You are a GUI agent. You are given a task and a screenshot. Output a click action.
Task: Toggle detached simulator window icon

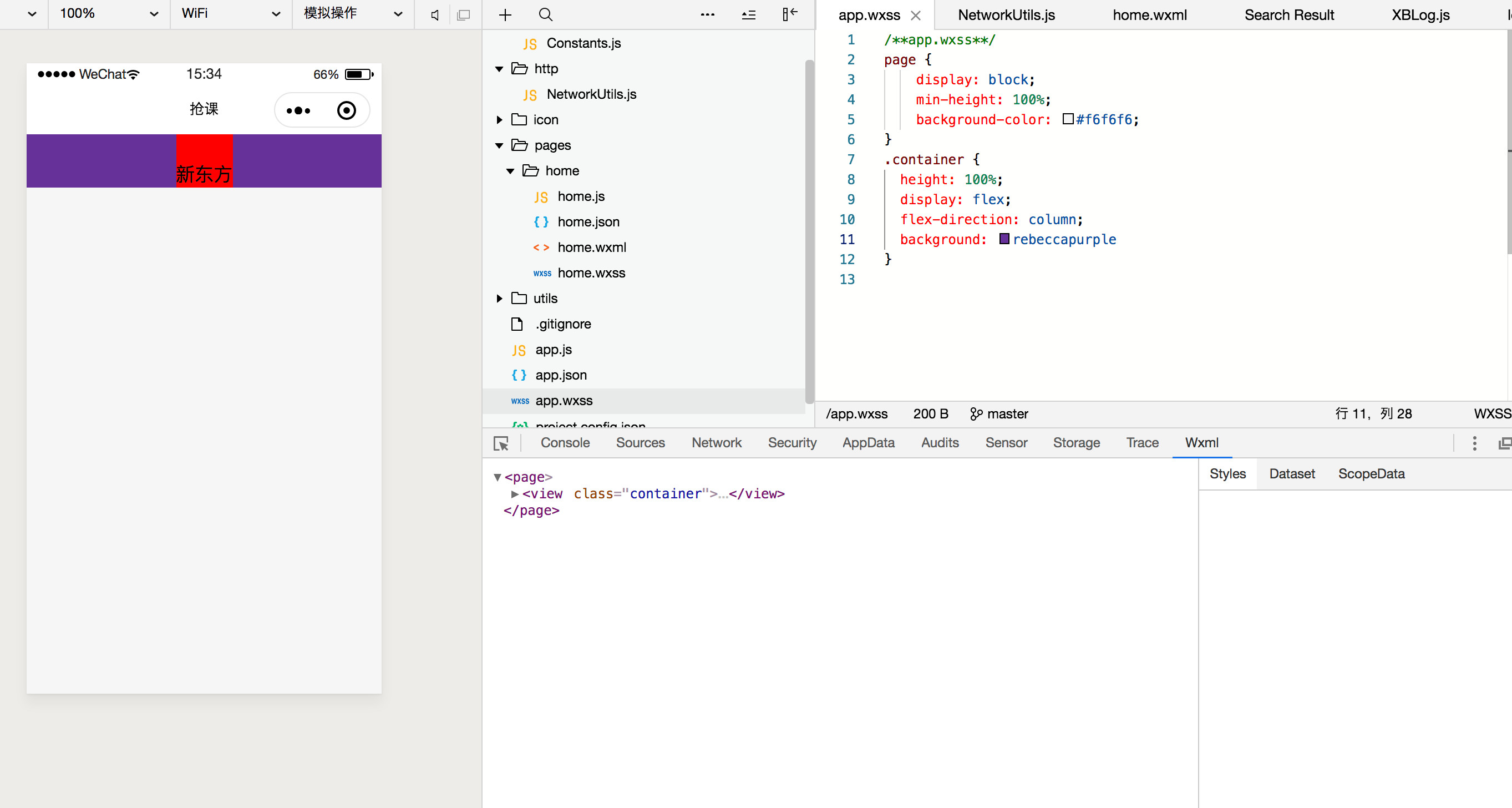point(463,14)
